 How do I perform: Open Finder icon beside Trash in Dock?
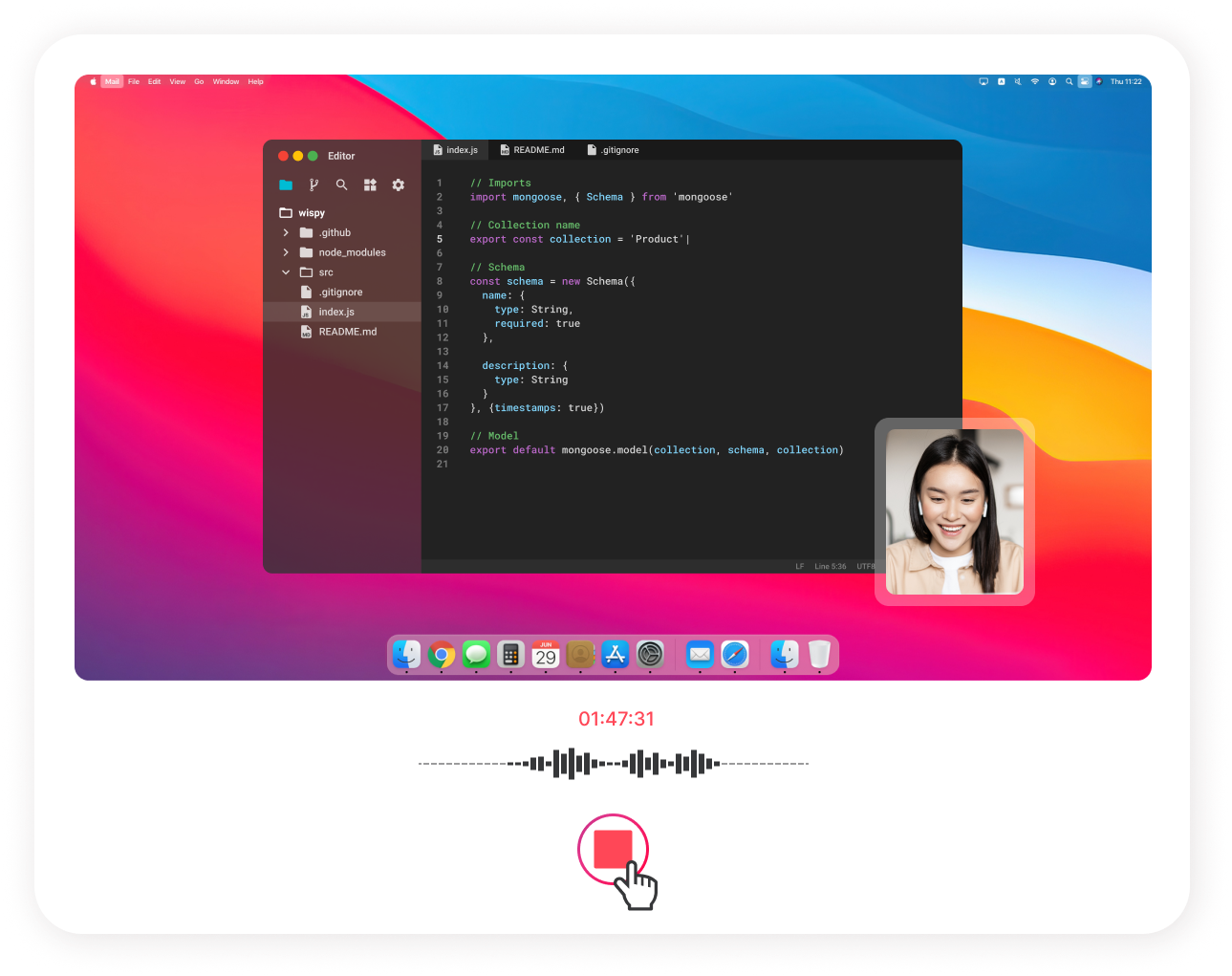click(785, 654)
